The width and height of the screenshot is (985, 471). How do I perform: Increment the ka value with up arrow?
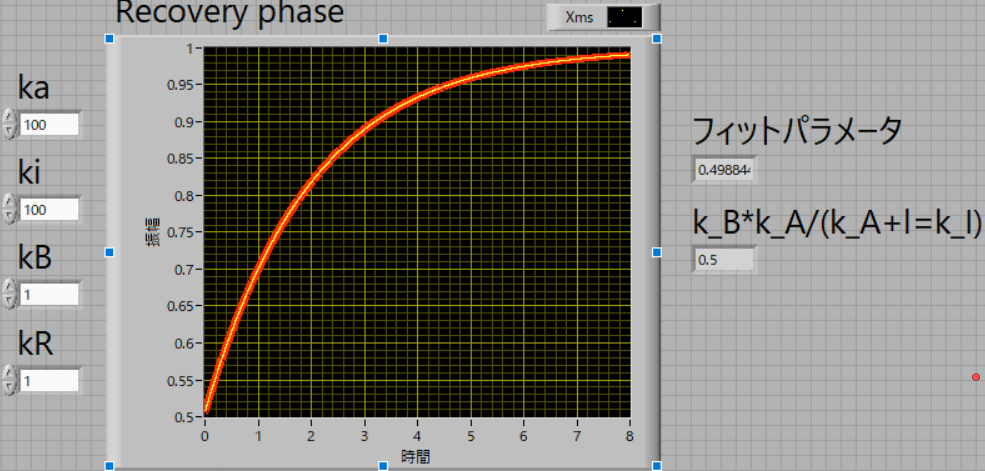pos(9,118)
